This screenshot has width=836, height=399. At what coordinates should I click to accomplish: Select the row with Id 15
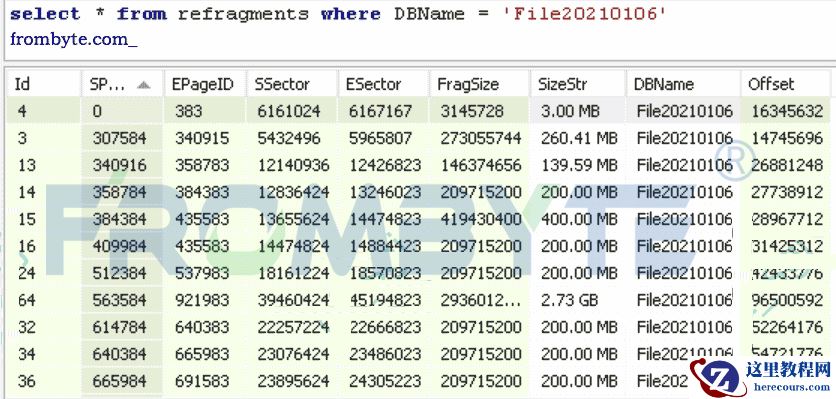coord(418,219)
